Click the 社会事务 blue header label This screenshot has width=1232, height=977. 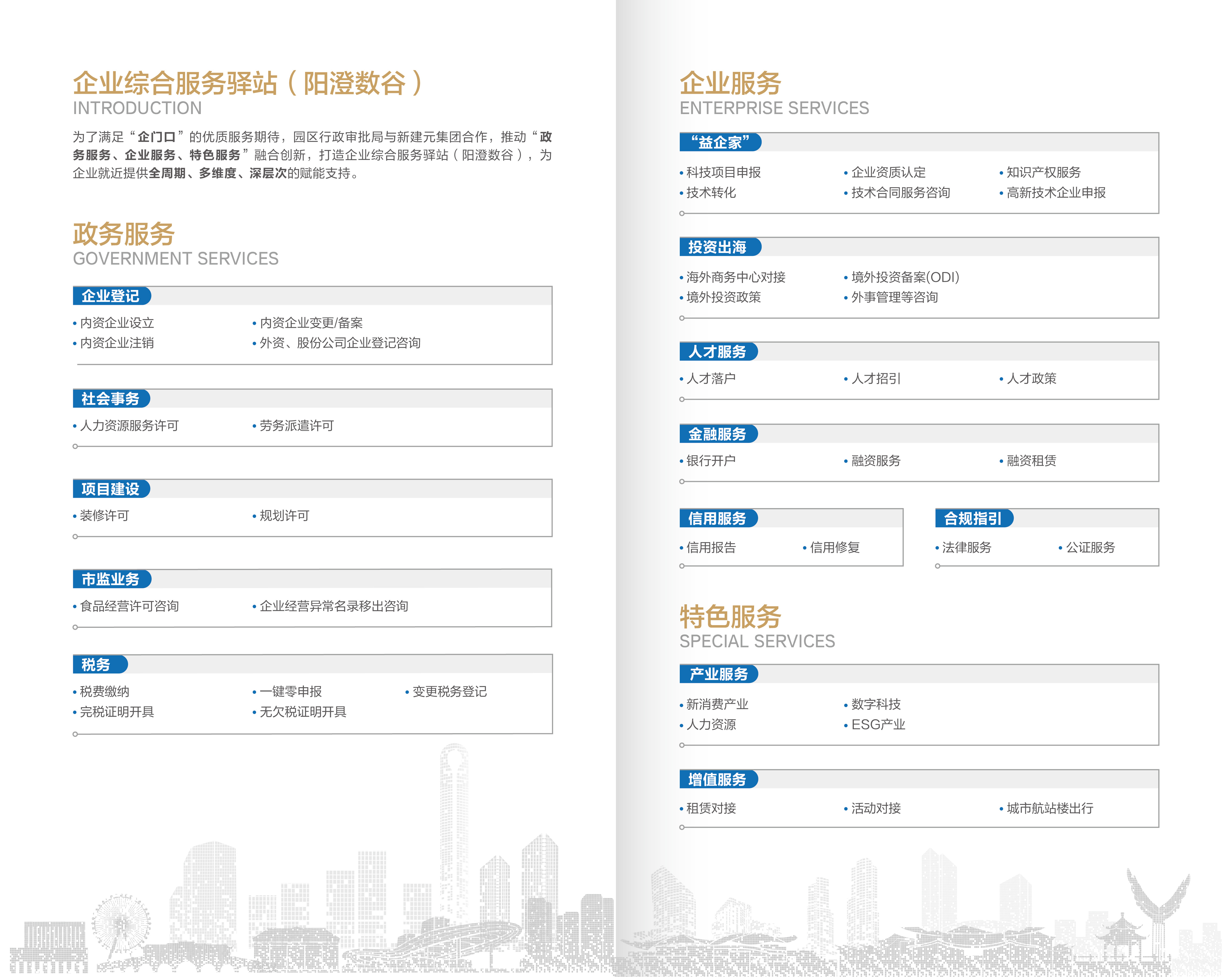click(110, 398)
